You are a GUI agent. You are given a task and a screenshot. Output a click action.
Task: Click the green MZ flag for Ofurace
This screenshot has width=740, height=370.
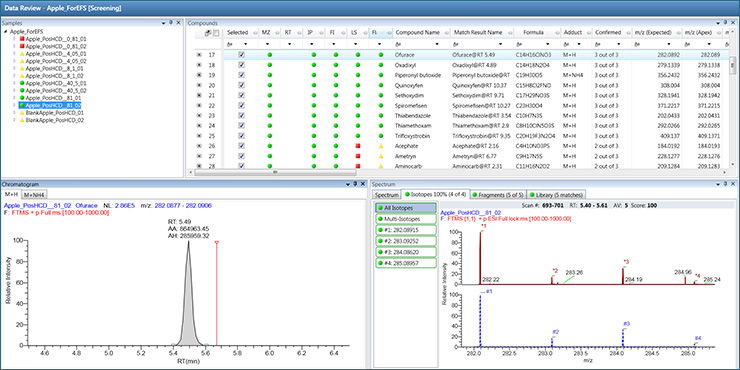coord(269,55)
